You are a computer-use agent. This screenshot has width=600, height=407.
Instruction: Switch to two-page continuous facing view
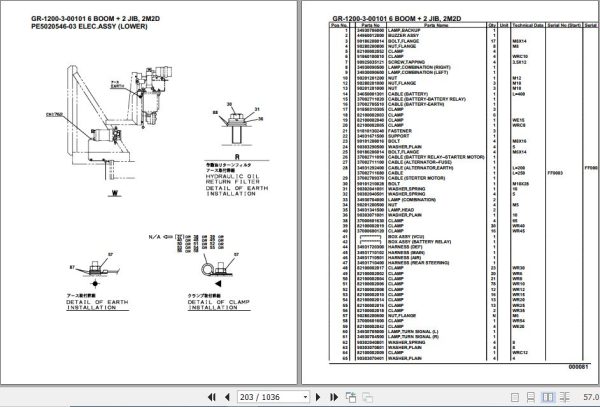[x=564, y=397]
